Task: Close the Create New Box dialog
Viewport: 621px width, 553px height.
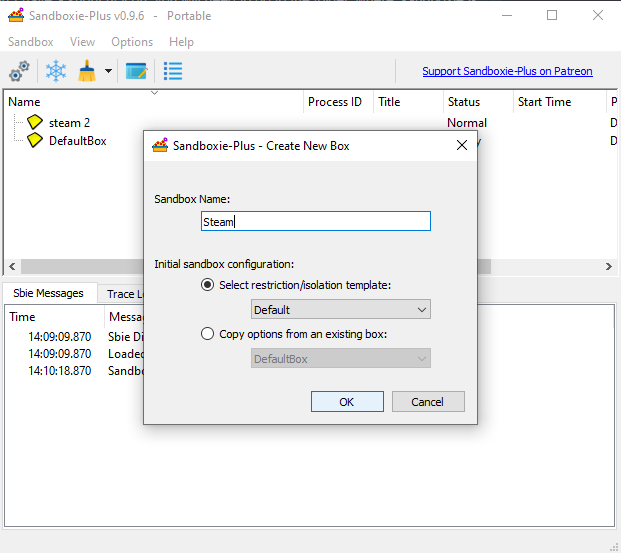Action: point(462,145)
